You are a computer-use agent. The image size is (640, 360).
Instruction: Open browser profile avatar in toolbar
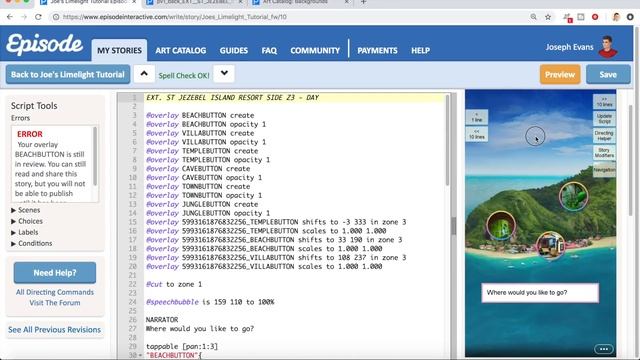pos(616,17)
